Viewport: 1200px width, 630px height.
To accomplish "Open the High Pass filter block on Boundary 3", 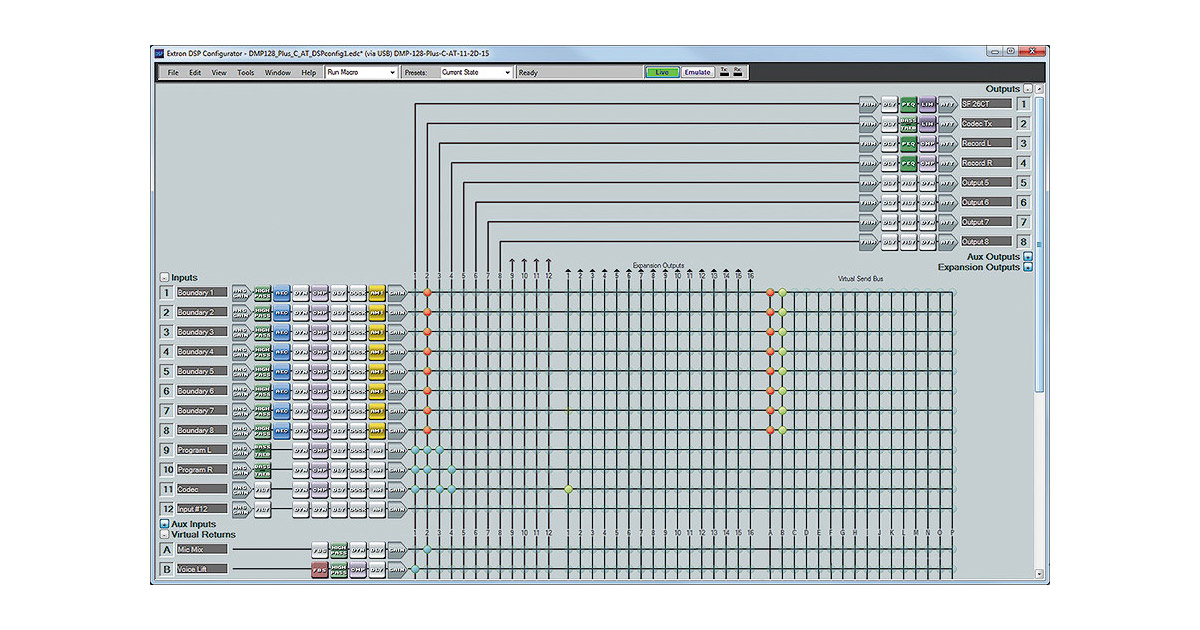I will 262,332.
